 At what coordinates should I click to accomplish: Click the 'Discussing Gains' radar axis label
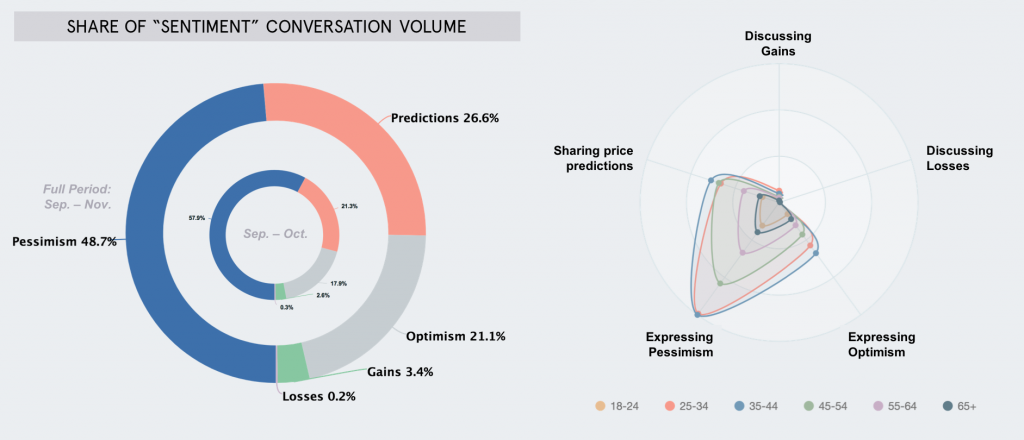[778, 44]
